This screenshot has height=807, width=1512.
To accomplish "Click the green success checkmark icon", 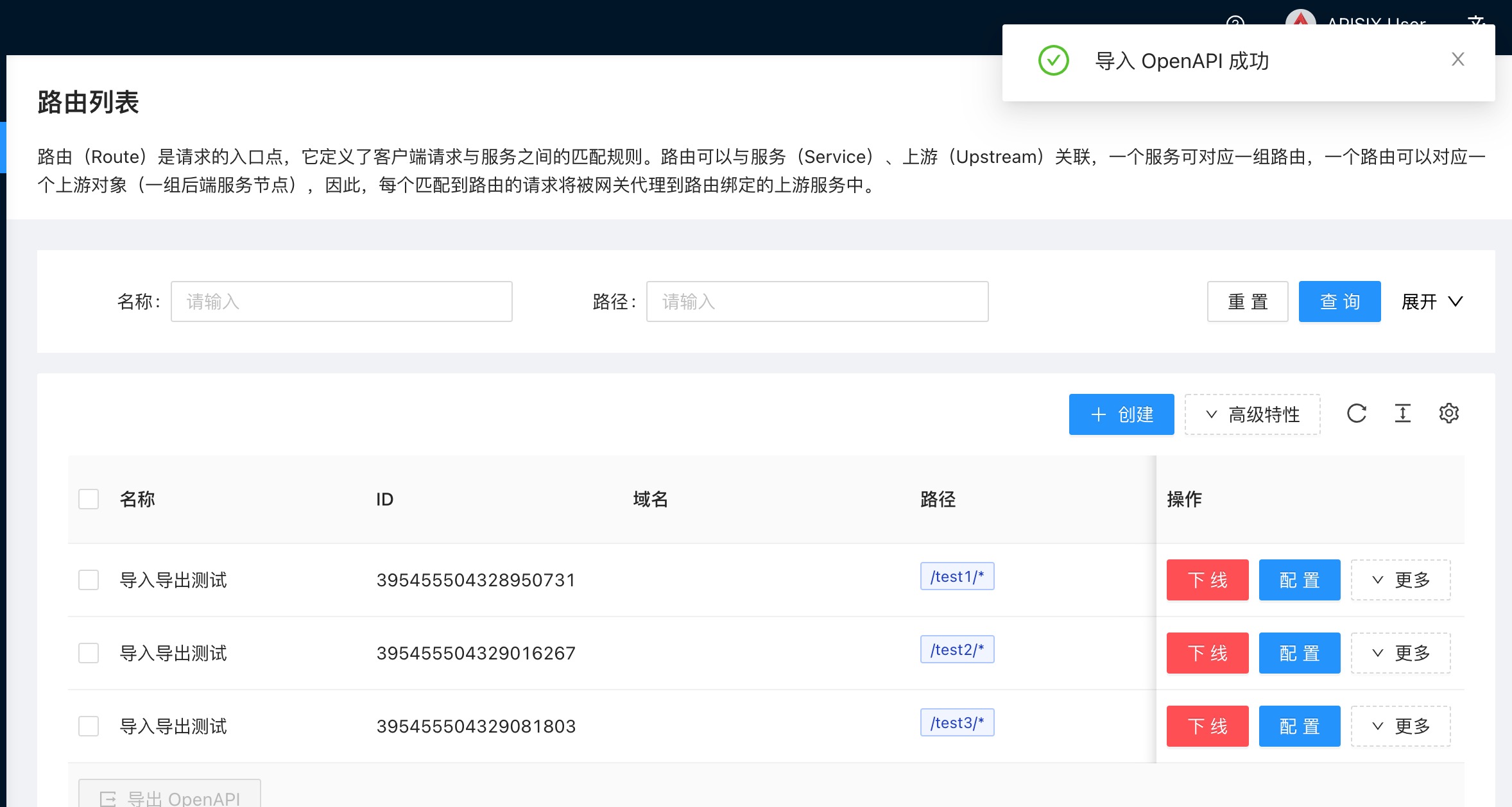I will [x=1052, y=61].
